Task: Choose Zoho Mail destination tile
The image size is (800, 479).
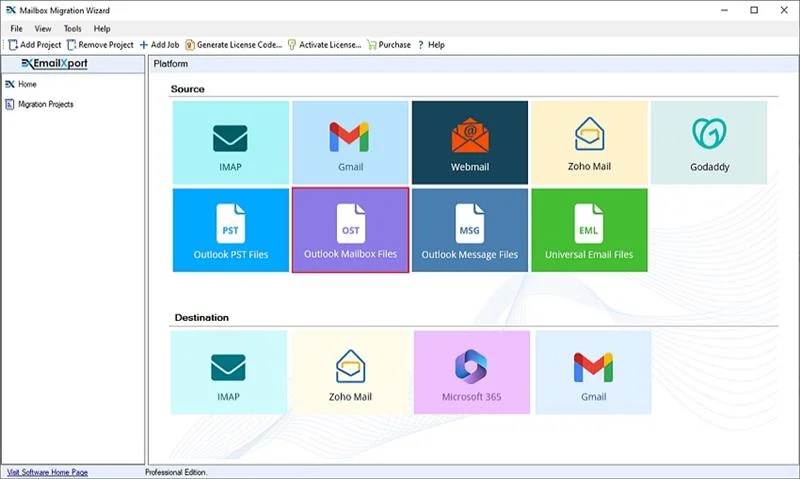Action: pos(350,372)
